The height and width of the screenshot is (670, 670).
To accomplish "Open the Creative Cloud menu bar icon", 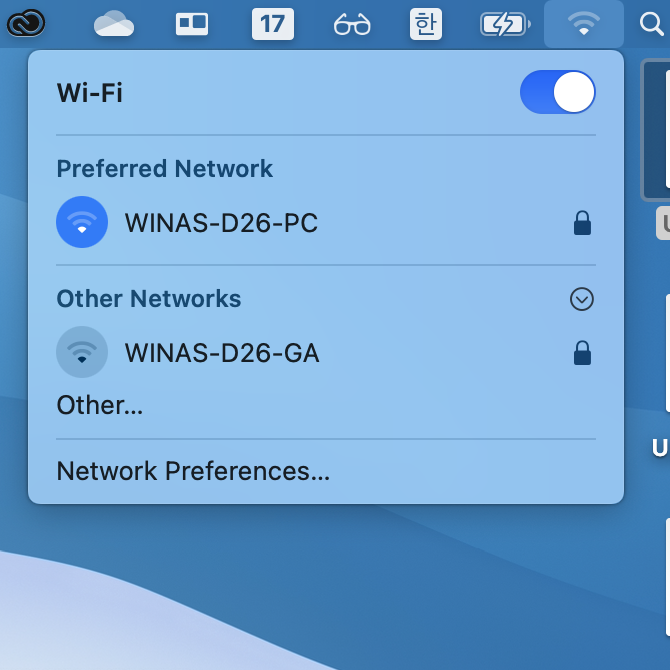I will (26, 23).
